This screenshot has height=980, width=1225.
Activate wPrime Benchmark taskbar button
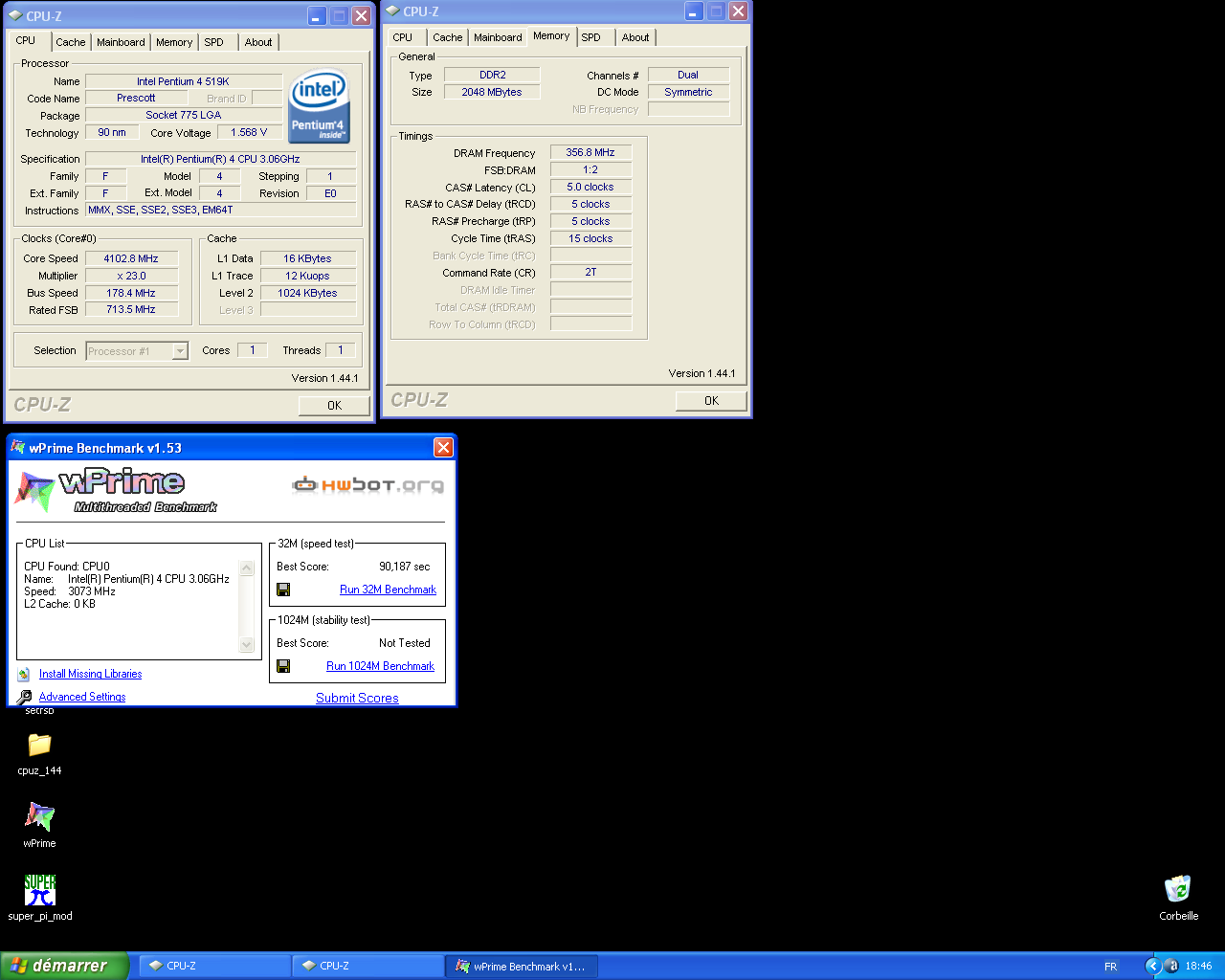(x=522, y=966)
